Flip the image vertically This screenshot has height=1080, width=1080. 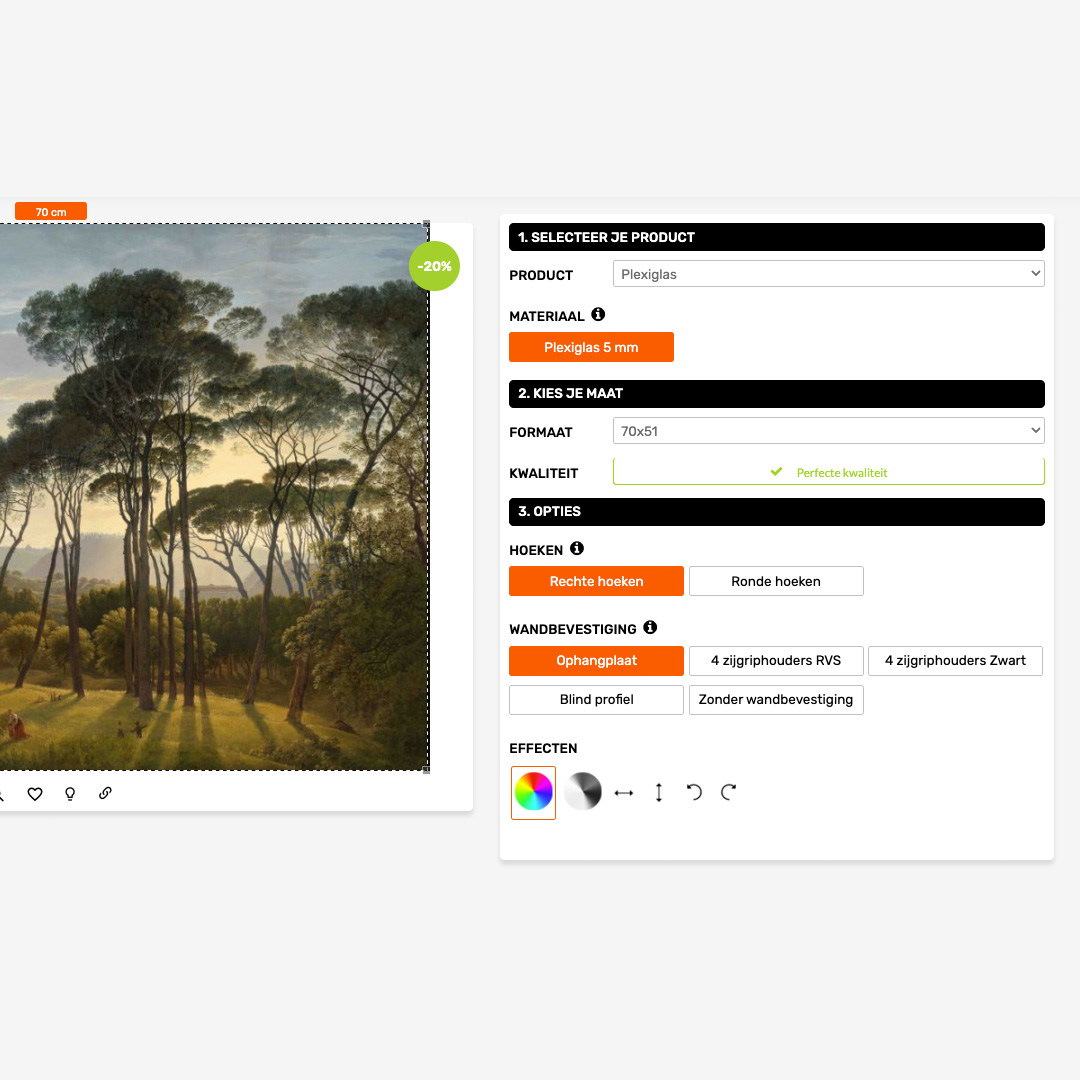(659, 793)
